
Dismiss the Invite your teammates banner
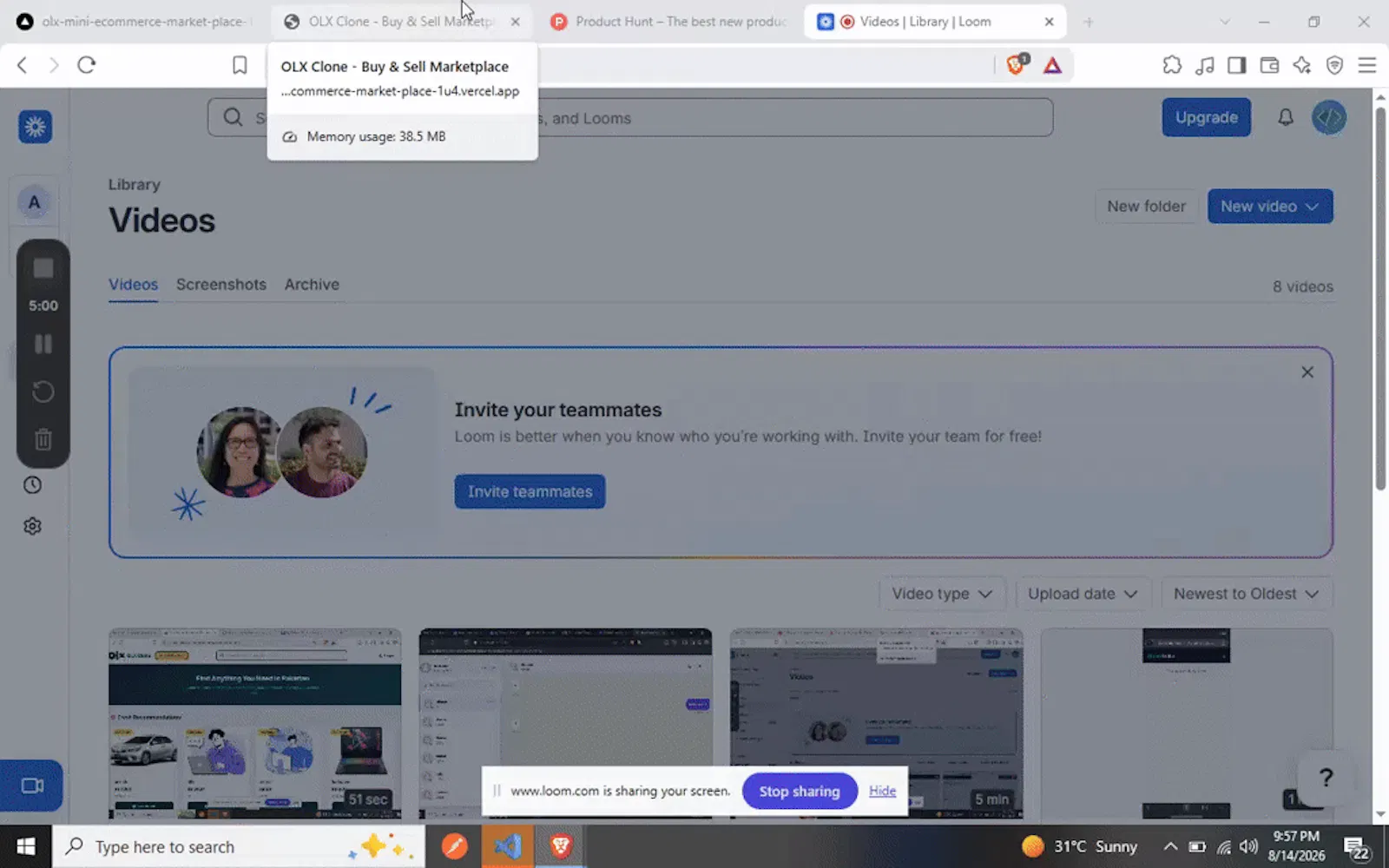pyautogui.click(x=1307, y=372)
